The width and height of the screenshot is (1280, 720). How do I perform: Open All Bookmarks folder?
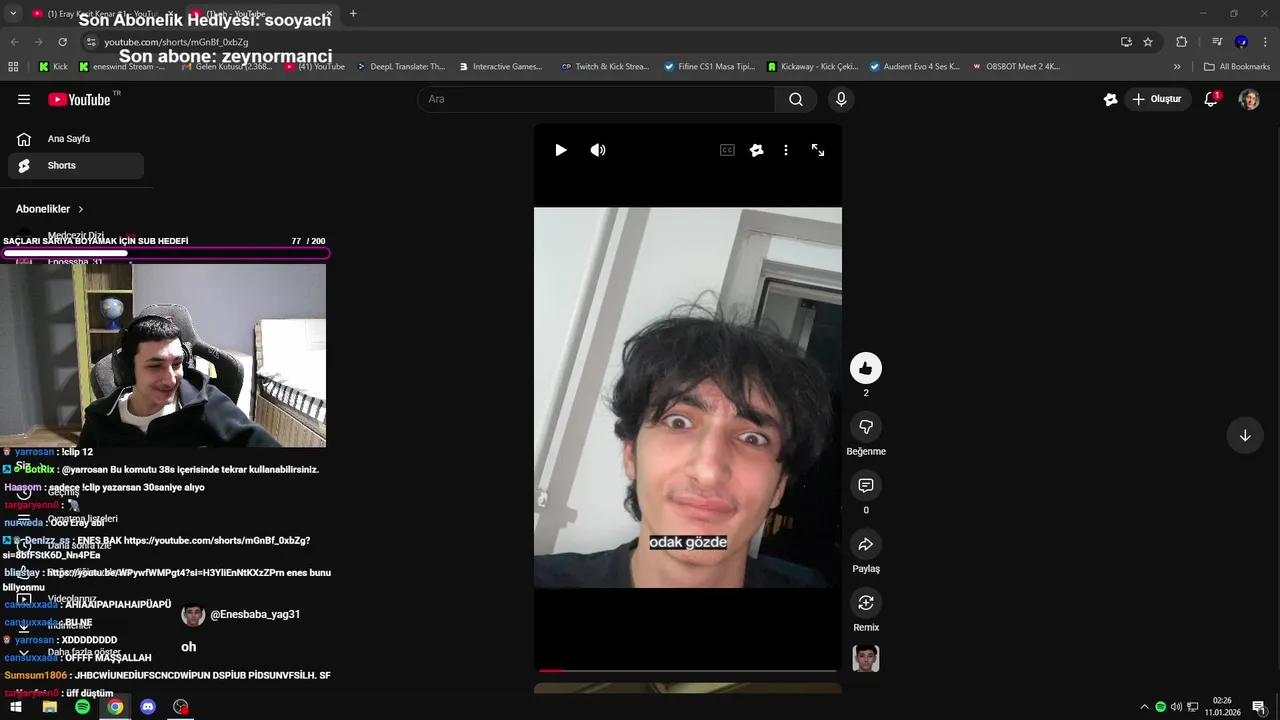[1237, 67]
